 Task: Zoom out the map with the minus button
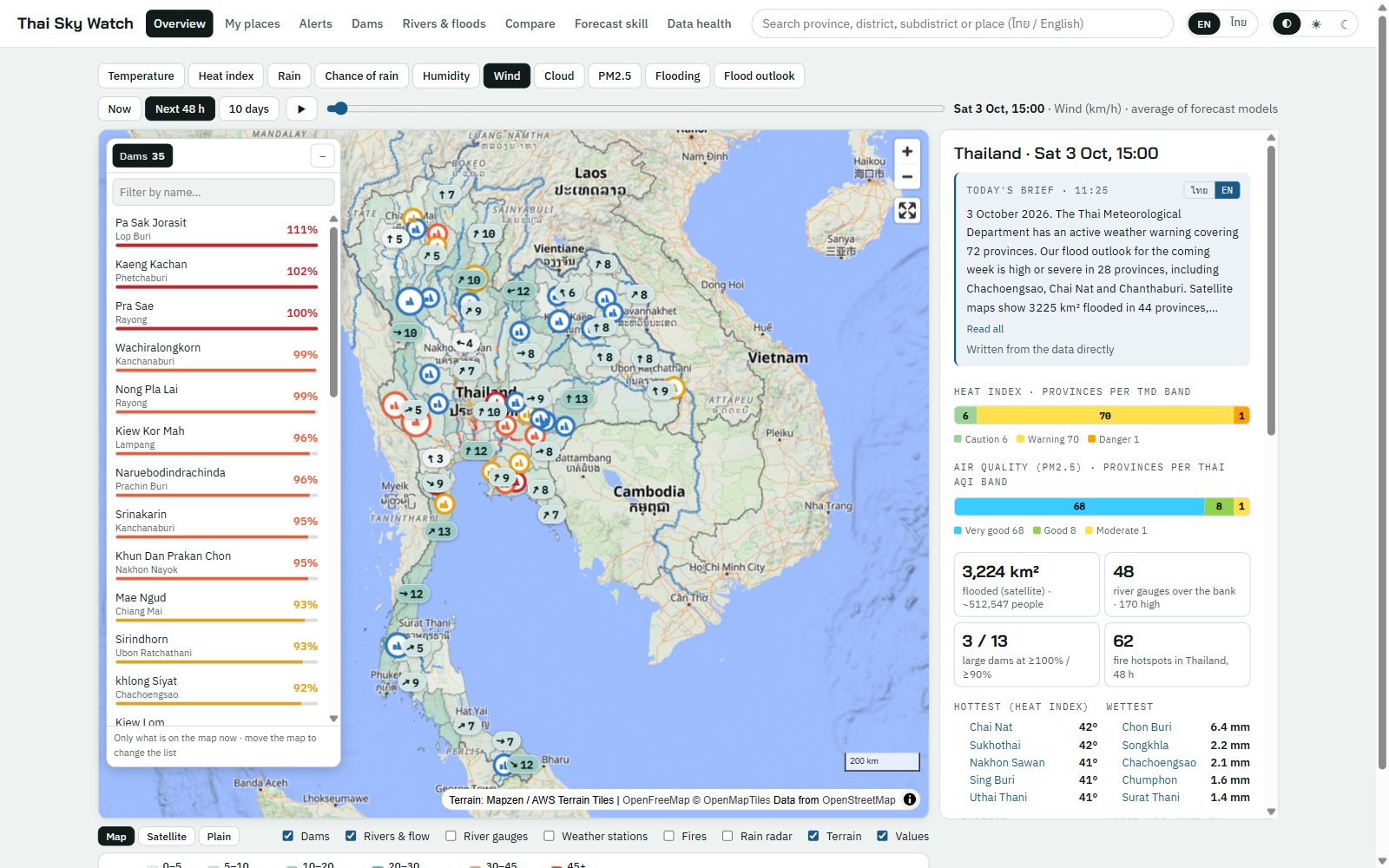tap(907, 176)
